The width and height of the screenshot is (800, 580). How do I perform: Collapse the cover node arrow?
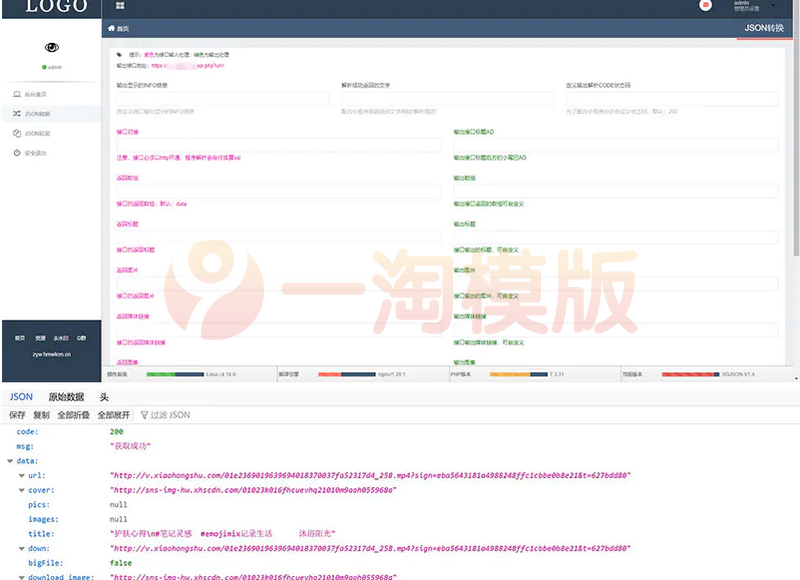[x=21, y=490]
